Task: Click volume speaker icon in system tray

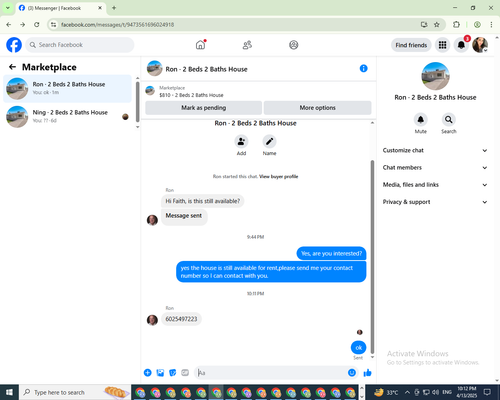Action: (435, 392)
